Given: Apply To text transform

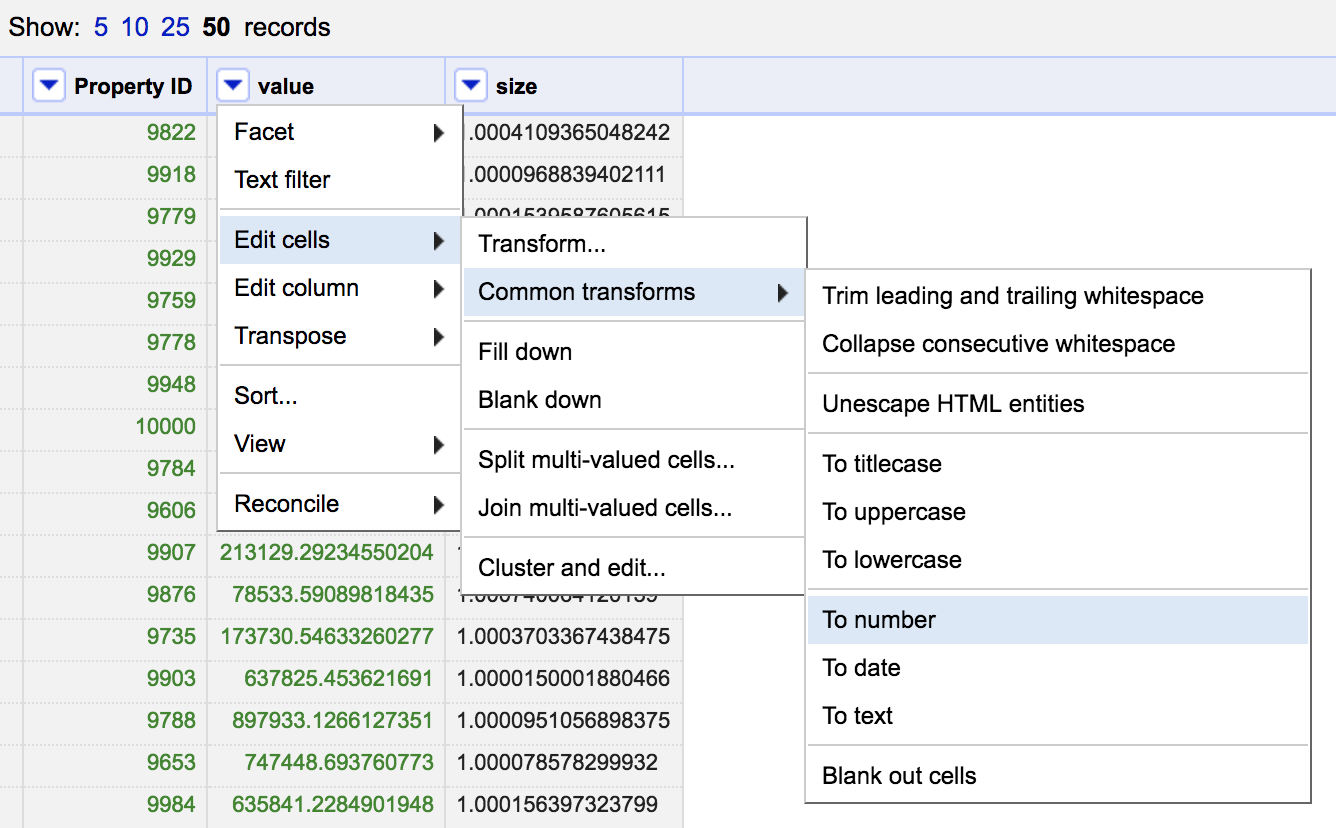Looking at the screenshot, I should [1058, 716].
